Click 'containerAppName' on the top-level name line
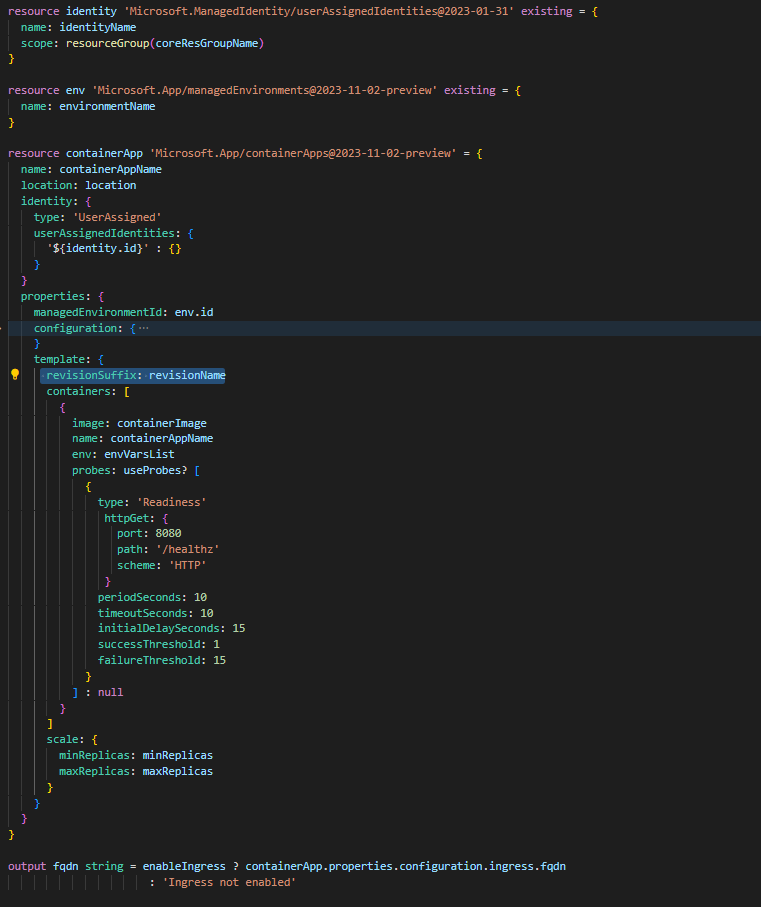This screenshot has width=761, height=907. (x=110, y=169)
